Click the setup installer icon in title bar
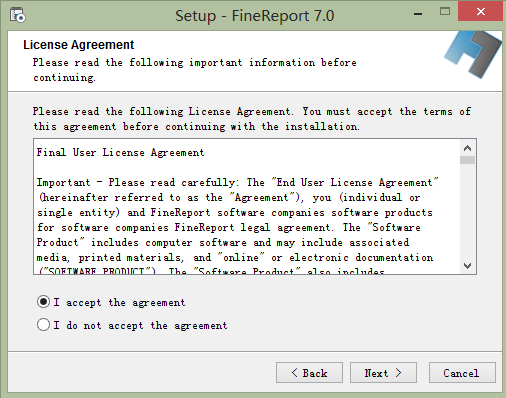Image resolution: width=506 pixels, height=398 pixels. coord(17,15)
